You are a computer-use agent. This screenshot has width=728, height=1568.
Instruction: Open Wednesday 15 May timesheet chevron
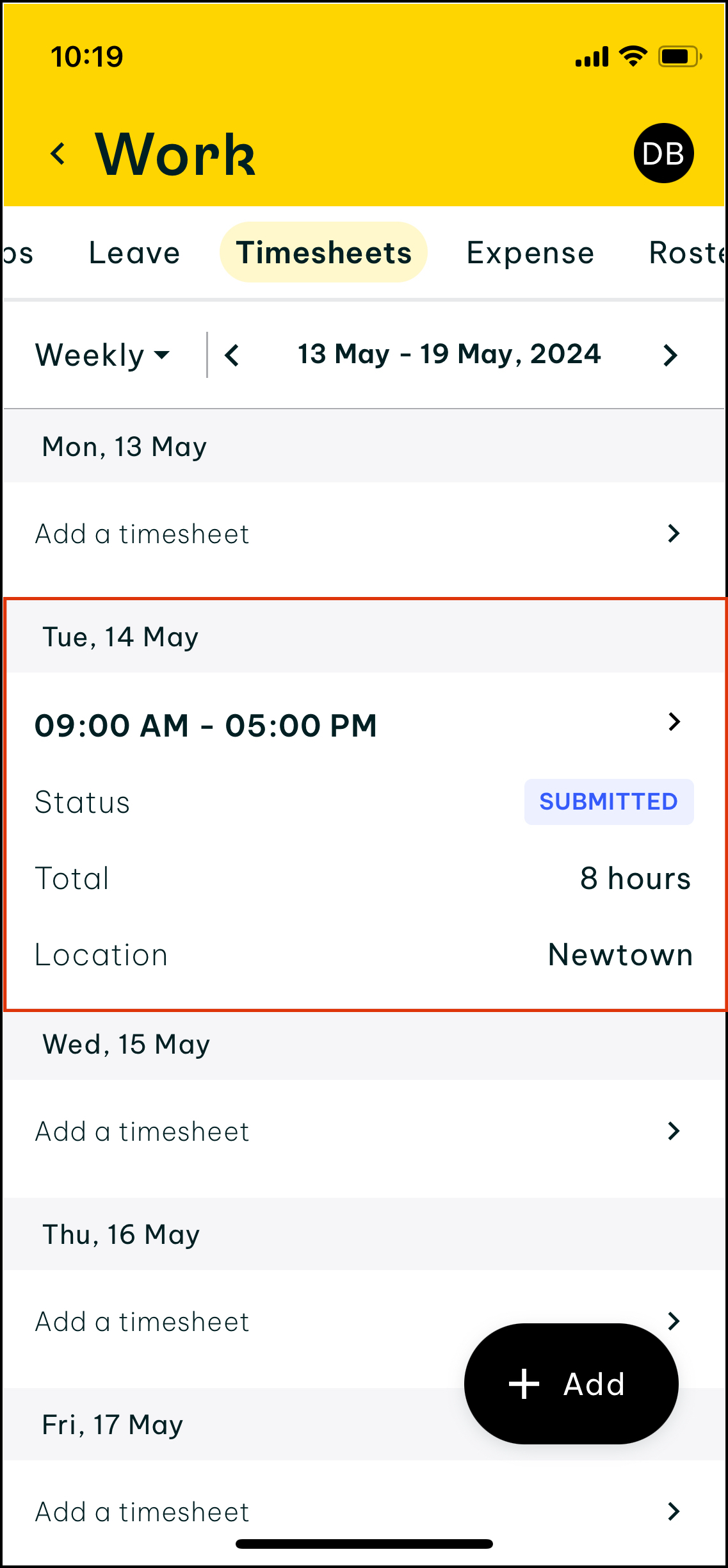point(673,1131)
